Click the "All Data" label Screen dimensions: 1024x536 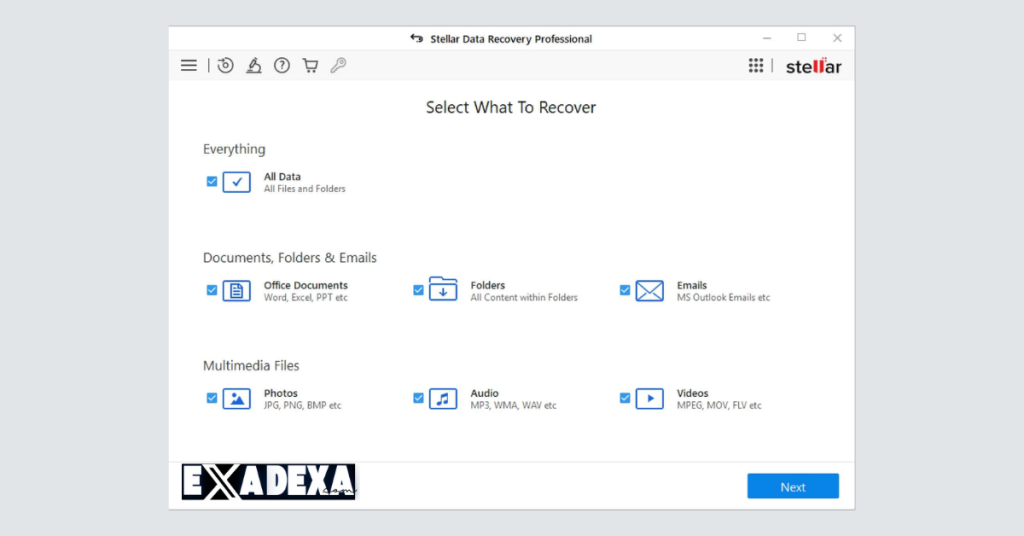pos(282,177)
